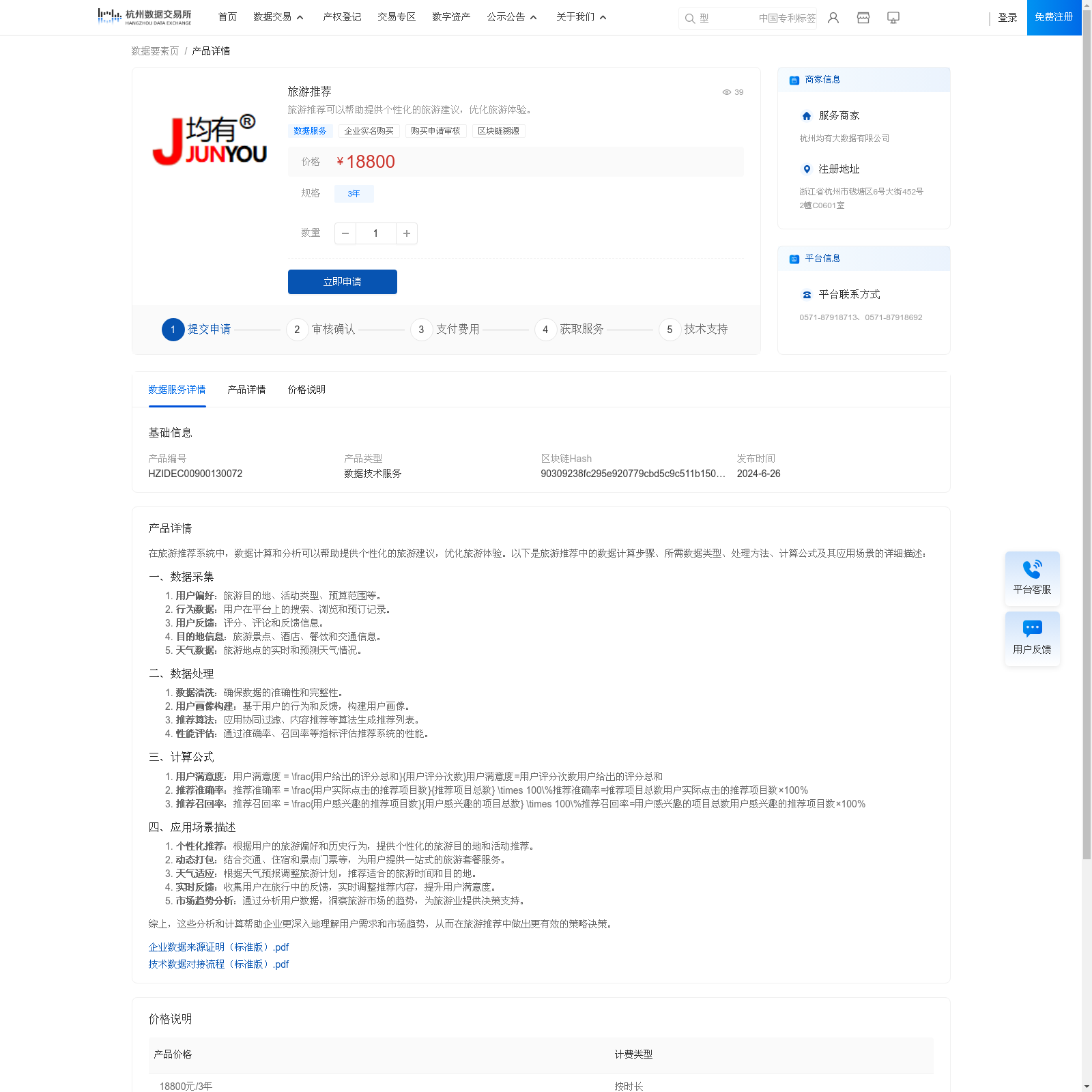Screen dimensions: 1092x1092
Task: Click the 商家信息 panel icon
Action: 794,80
